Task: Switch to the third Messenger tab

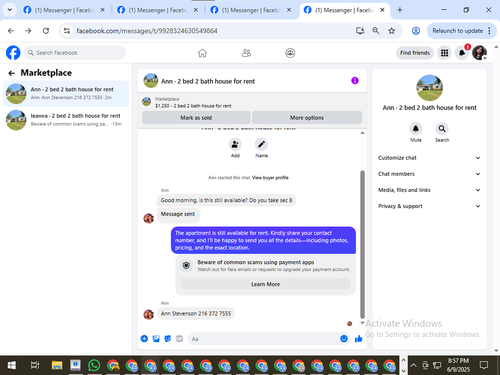Action: (x=251, y=10)
